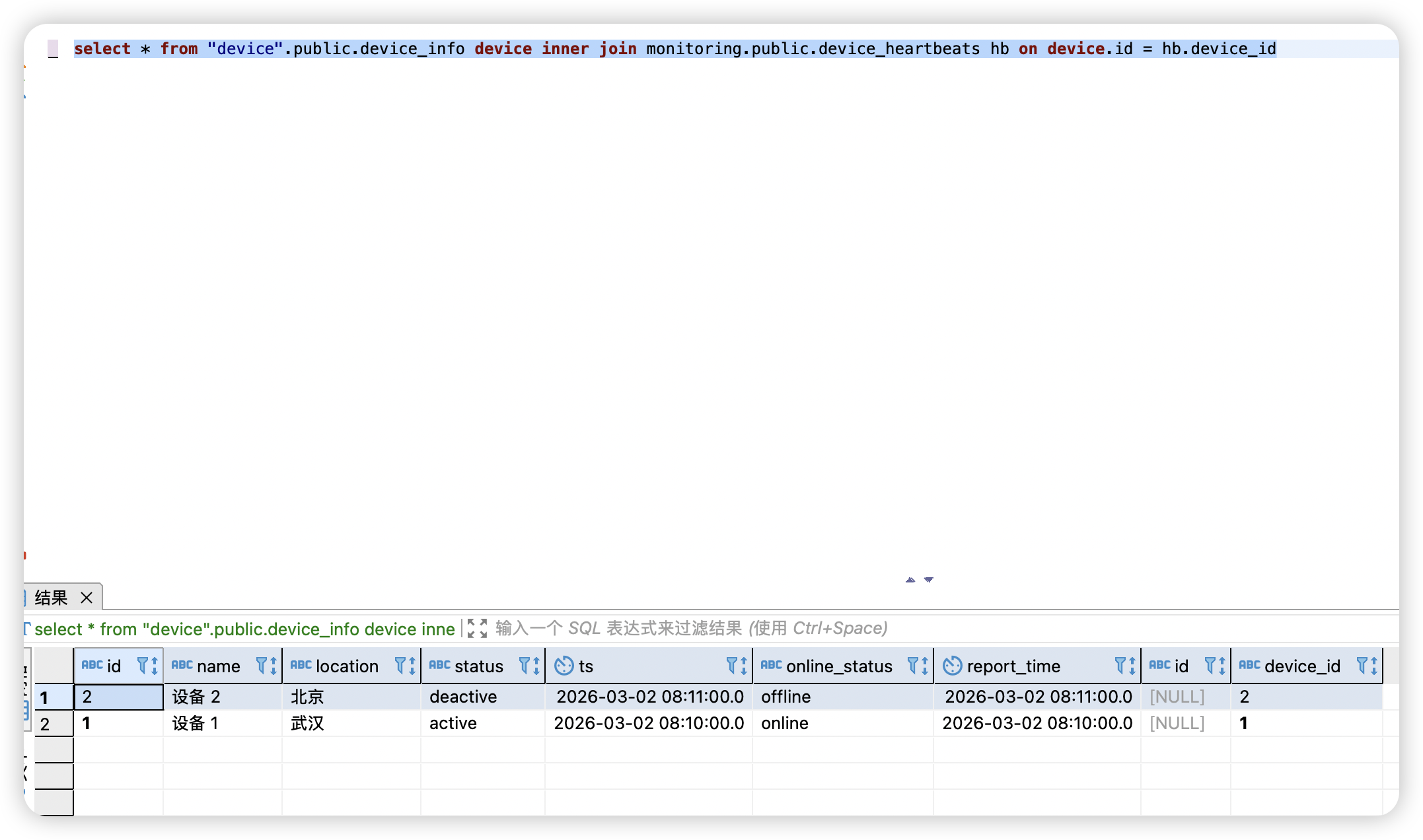Select the offline cell in online_status

[x=786, y=697]
